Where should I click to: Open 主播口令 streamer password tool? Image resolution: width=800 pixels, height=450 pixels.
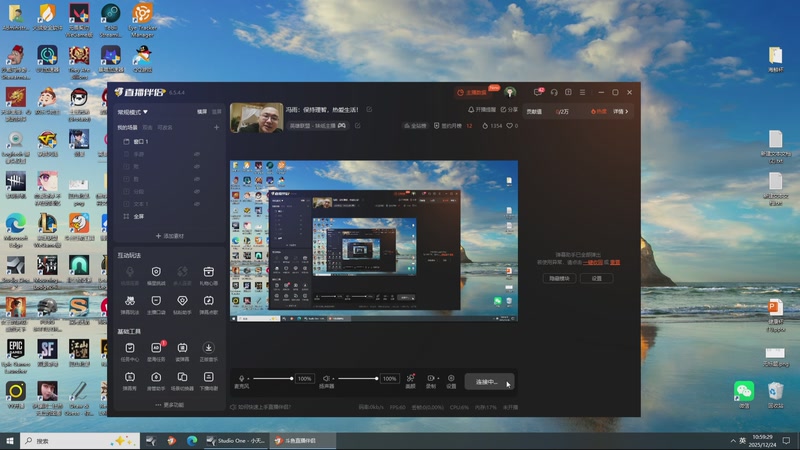point(156,305)
